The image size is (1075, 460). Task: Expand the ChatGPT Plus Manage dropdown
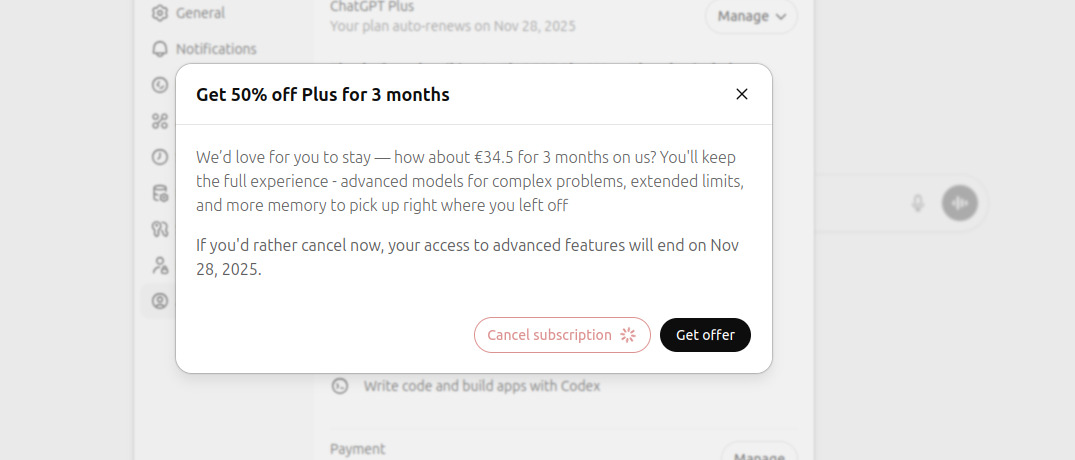pos(751,16)
